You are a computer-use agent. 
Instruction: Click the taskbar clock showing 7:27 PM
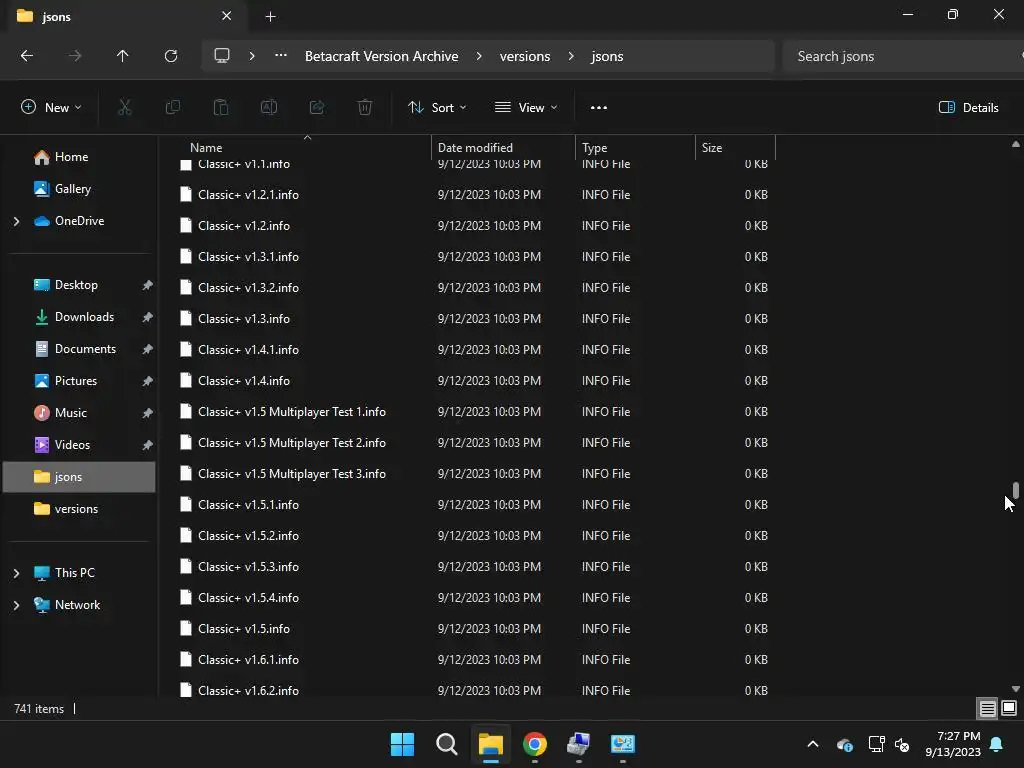pos(953,744)
